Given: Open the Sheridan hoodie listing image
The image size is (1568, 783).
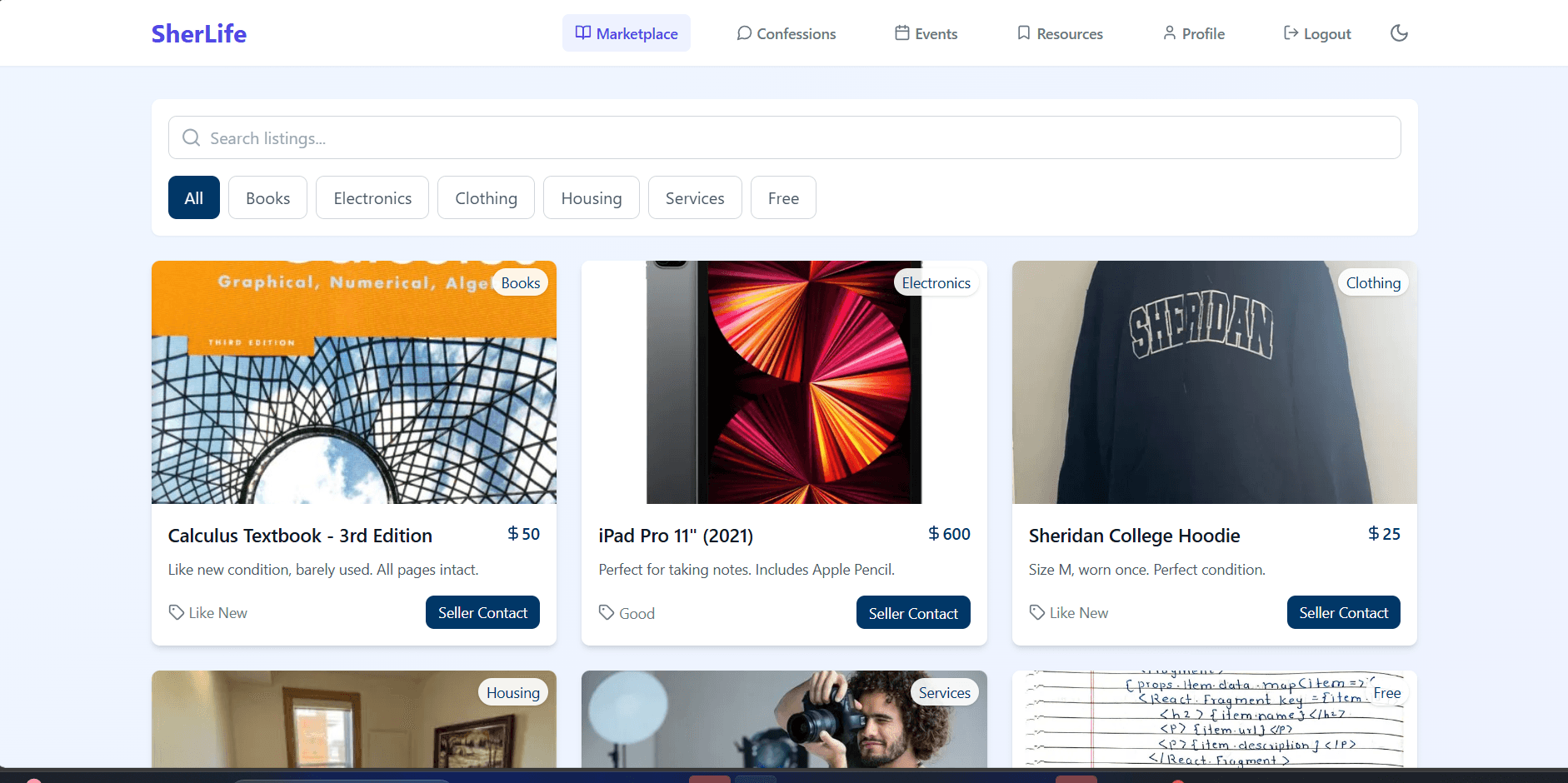Looking at the screenshot, I should pyautogui.click(x=1214, y=383).
